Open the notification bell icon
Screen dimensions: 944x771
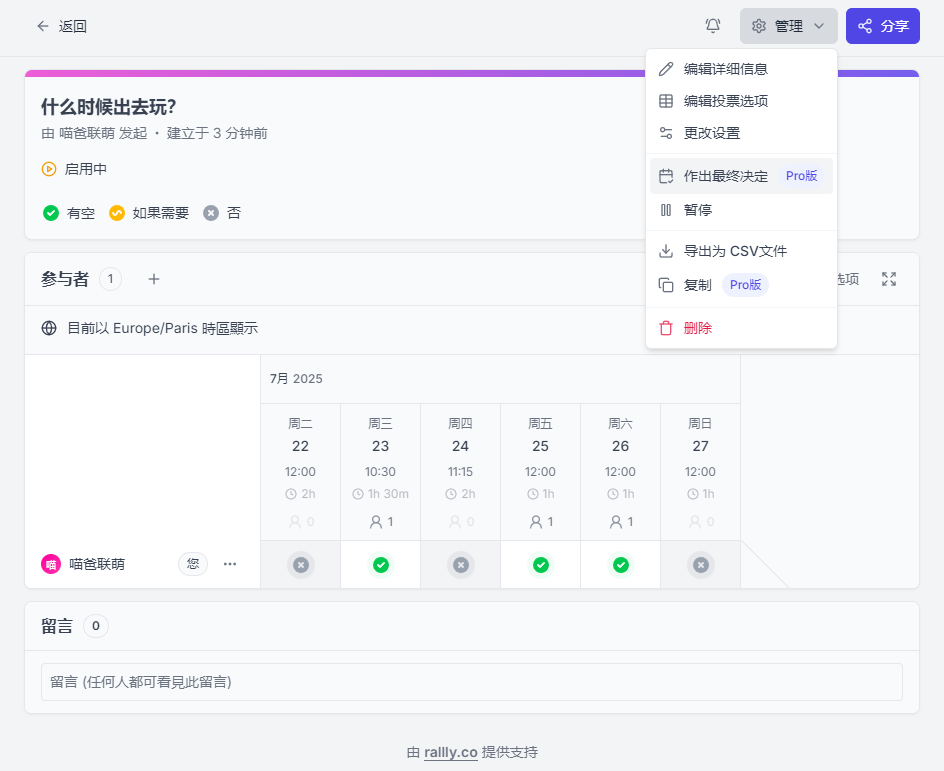pos(713,26)
